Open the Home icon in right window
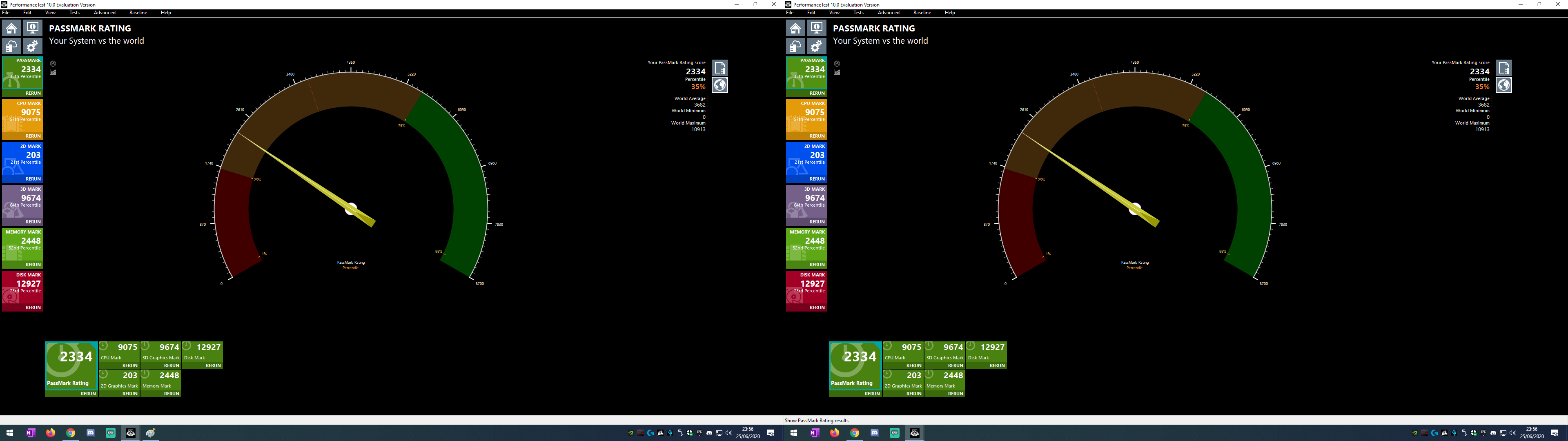 pyautogui.click(x=795, y=28)
